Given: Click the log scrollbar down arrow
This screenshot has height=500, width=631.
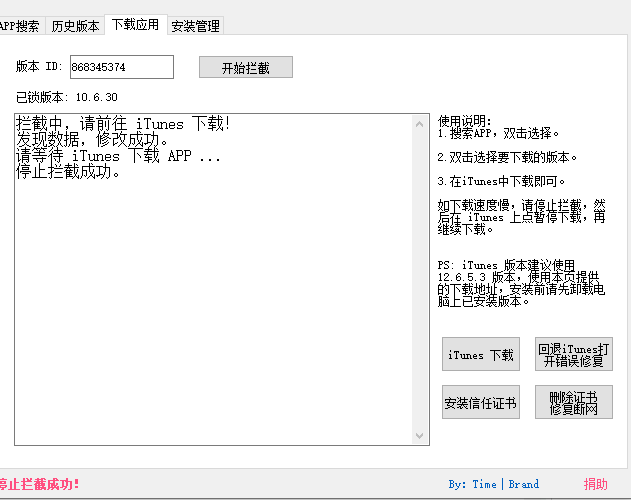Looking at the screenshot, I should tap(420, 436).
